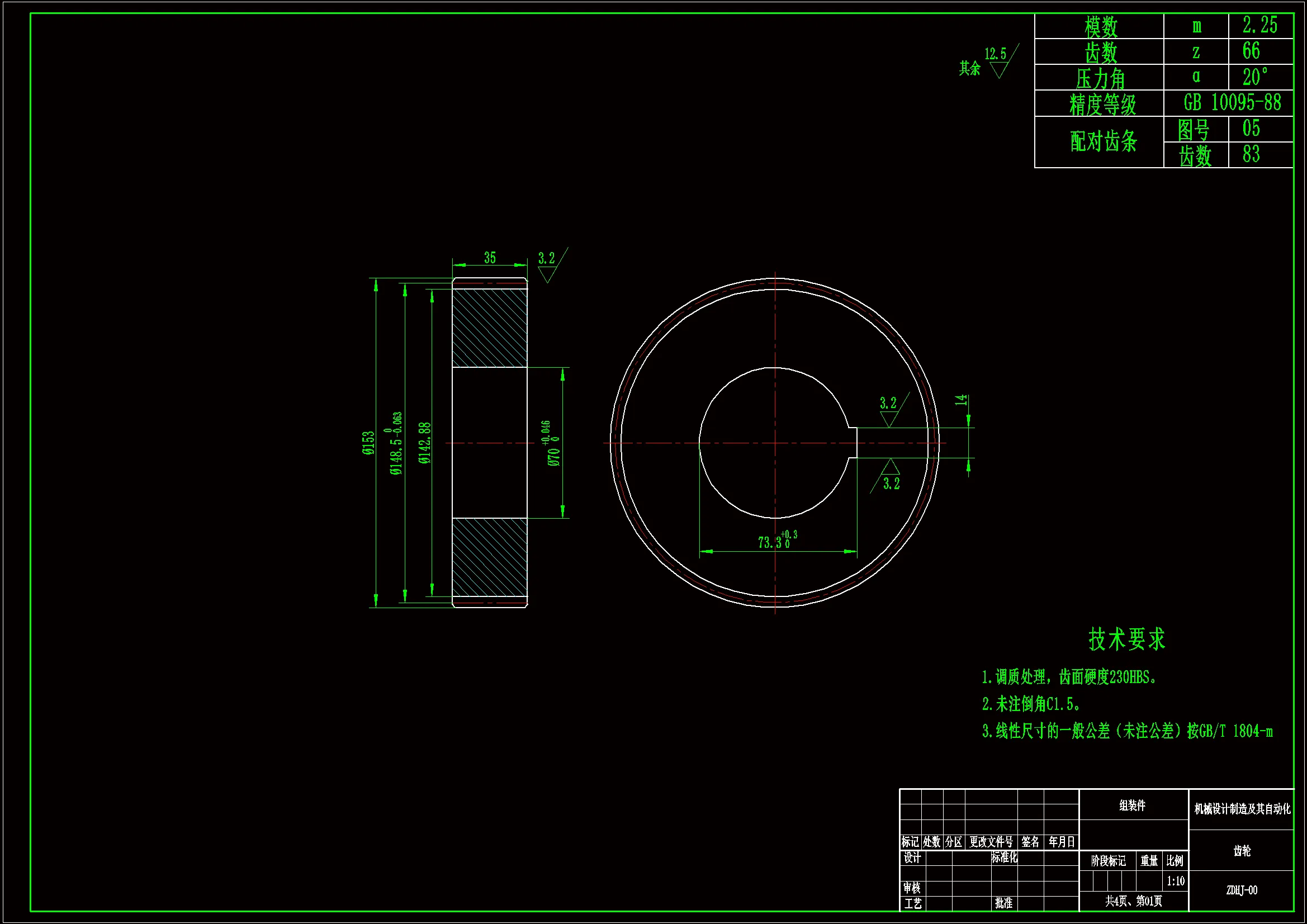Image resolution: width=1307 pixels, height=924 pixels.
Task: Click the Ø142.88 dimension text
Action: 425,443
